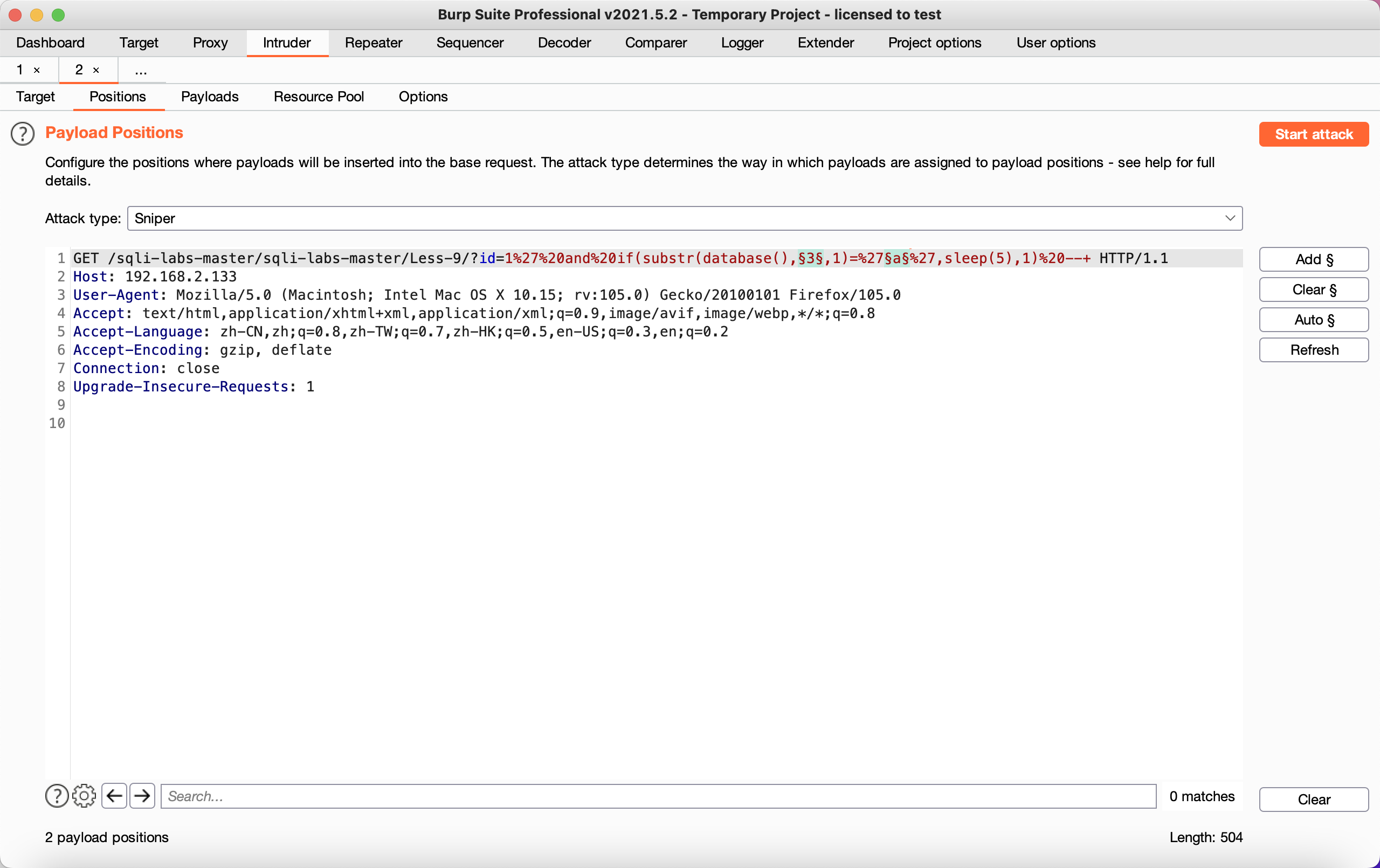Click the 'Length: 504' status text
This screenshot has width=1380, height=868.
point(1206,837)
